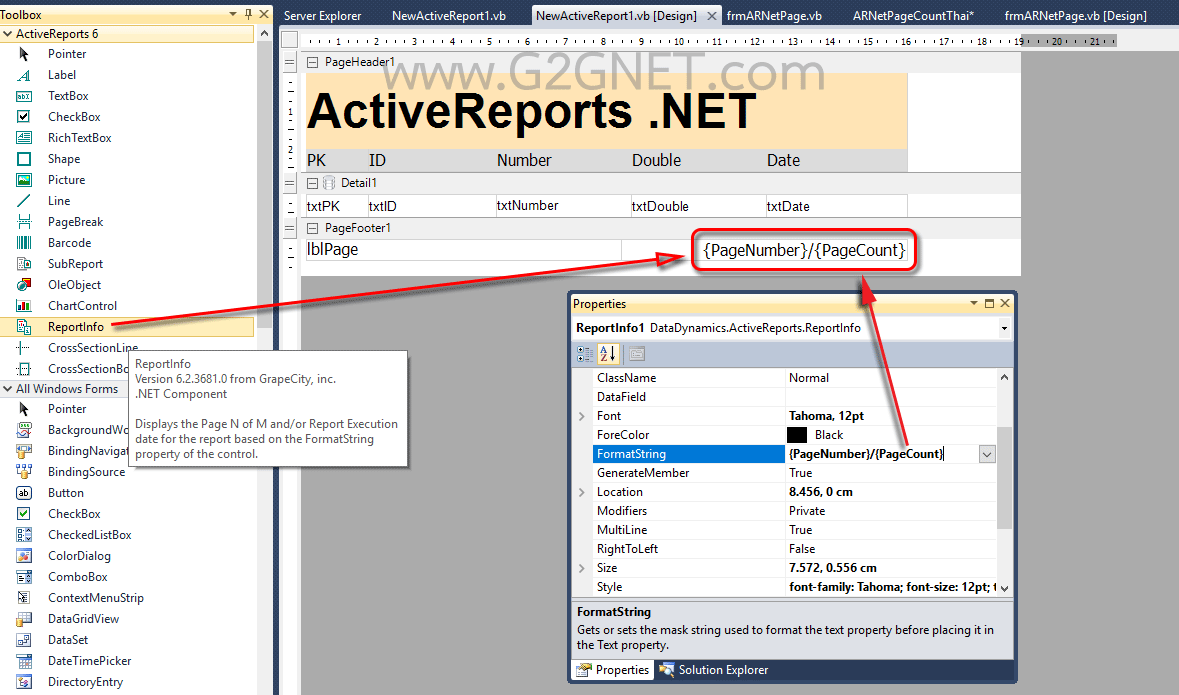
Task: Select the DataGridView control
Action: [83, 620]
